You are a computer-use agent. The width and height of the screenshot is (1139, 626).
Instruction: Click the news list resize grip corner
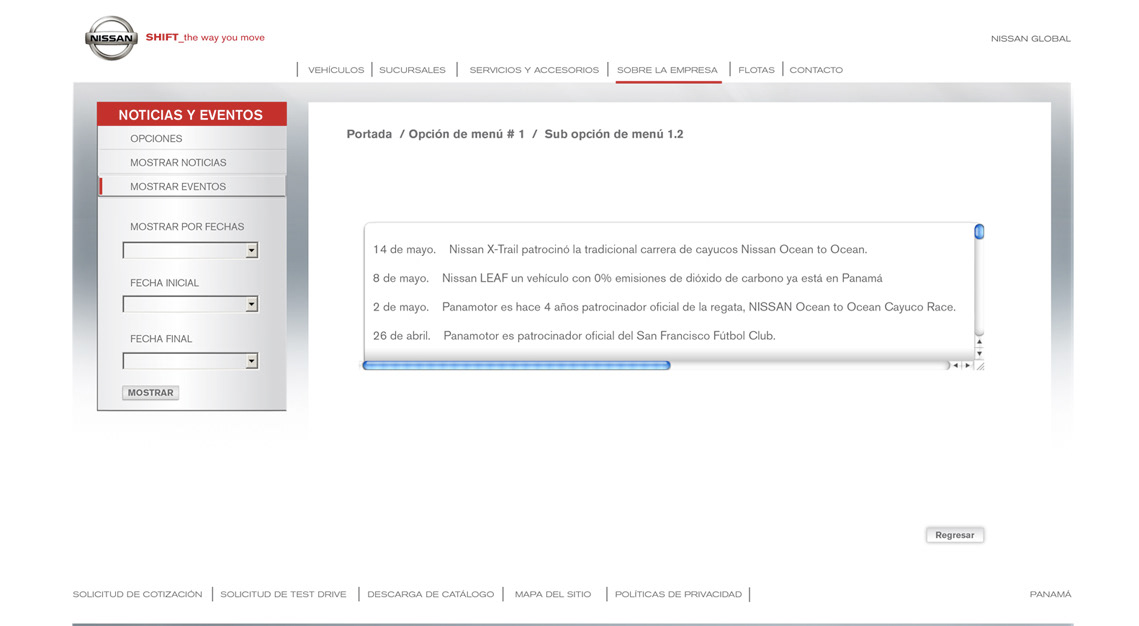(x=980, y=366)
